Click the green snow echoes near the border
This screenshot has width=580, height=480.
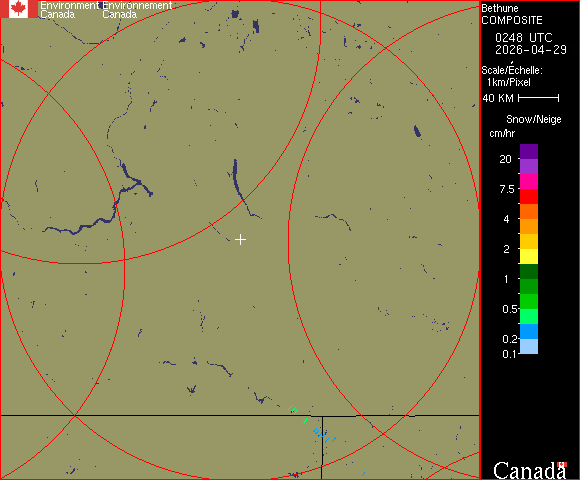297,413
